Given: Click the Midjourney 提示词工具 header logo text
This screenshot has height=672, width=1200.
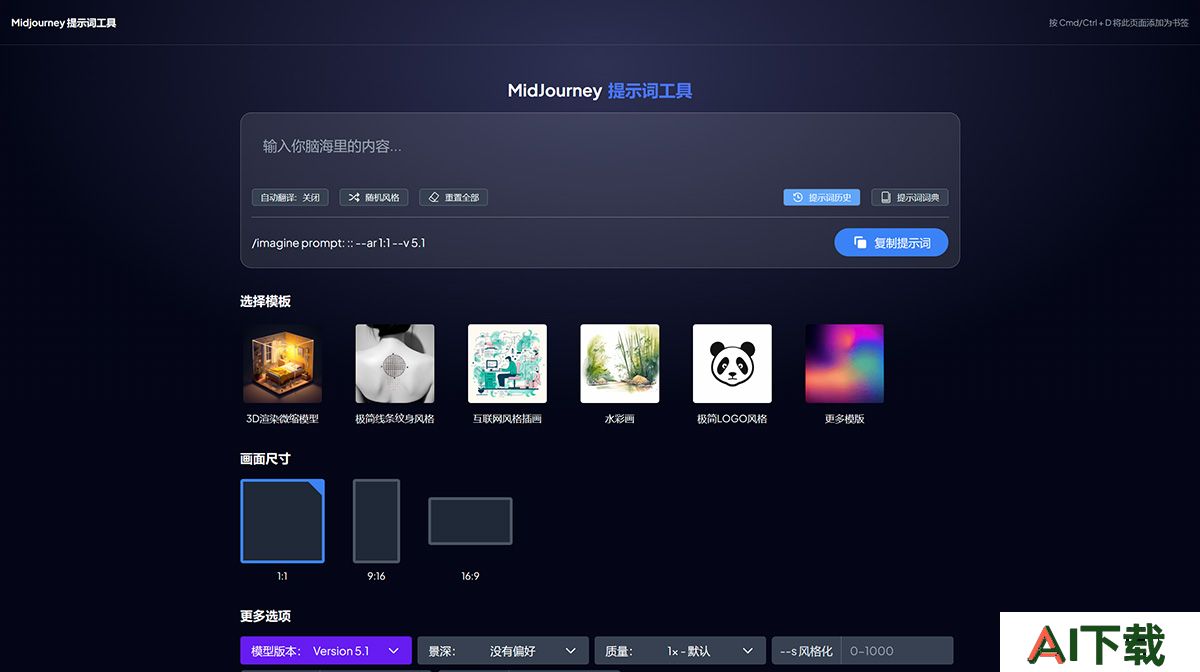Looking at the screenshot, I should [64, 22].
